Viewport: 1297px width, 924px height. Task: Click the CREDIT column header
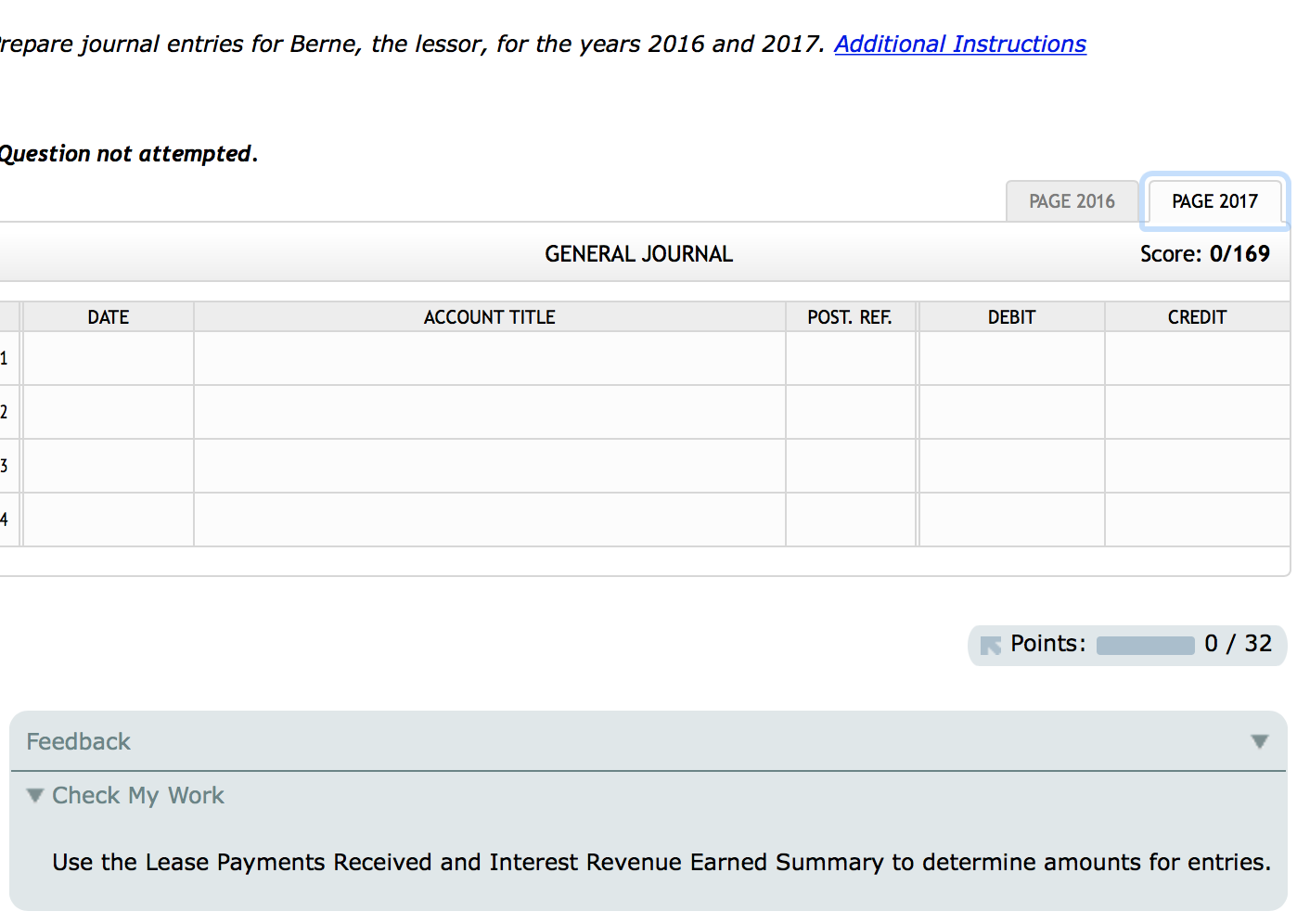tap(1197, 316)
